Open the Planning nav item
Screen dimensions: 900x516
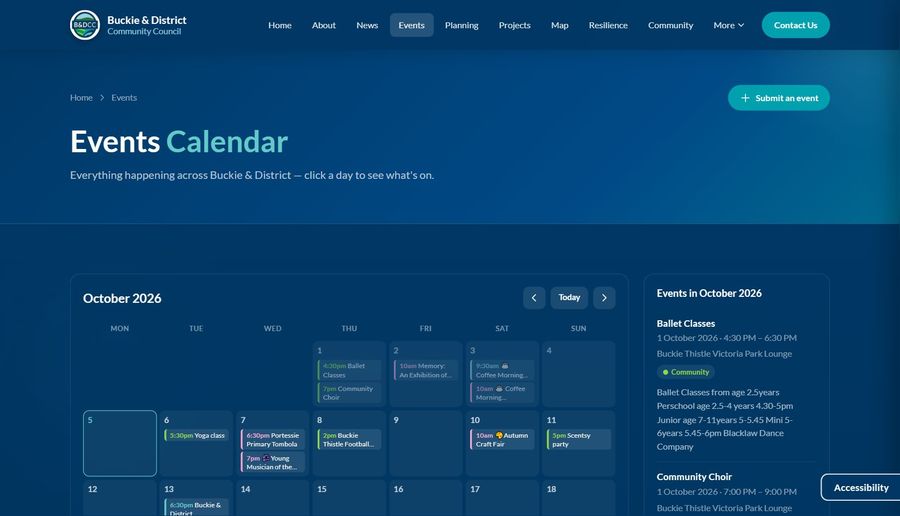click(461, 25)
